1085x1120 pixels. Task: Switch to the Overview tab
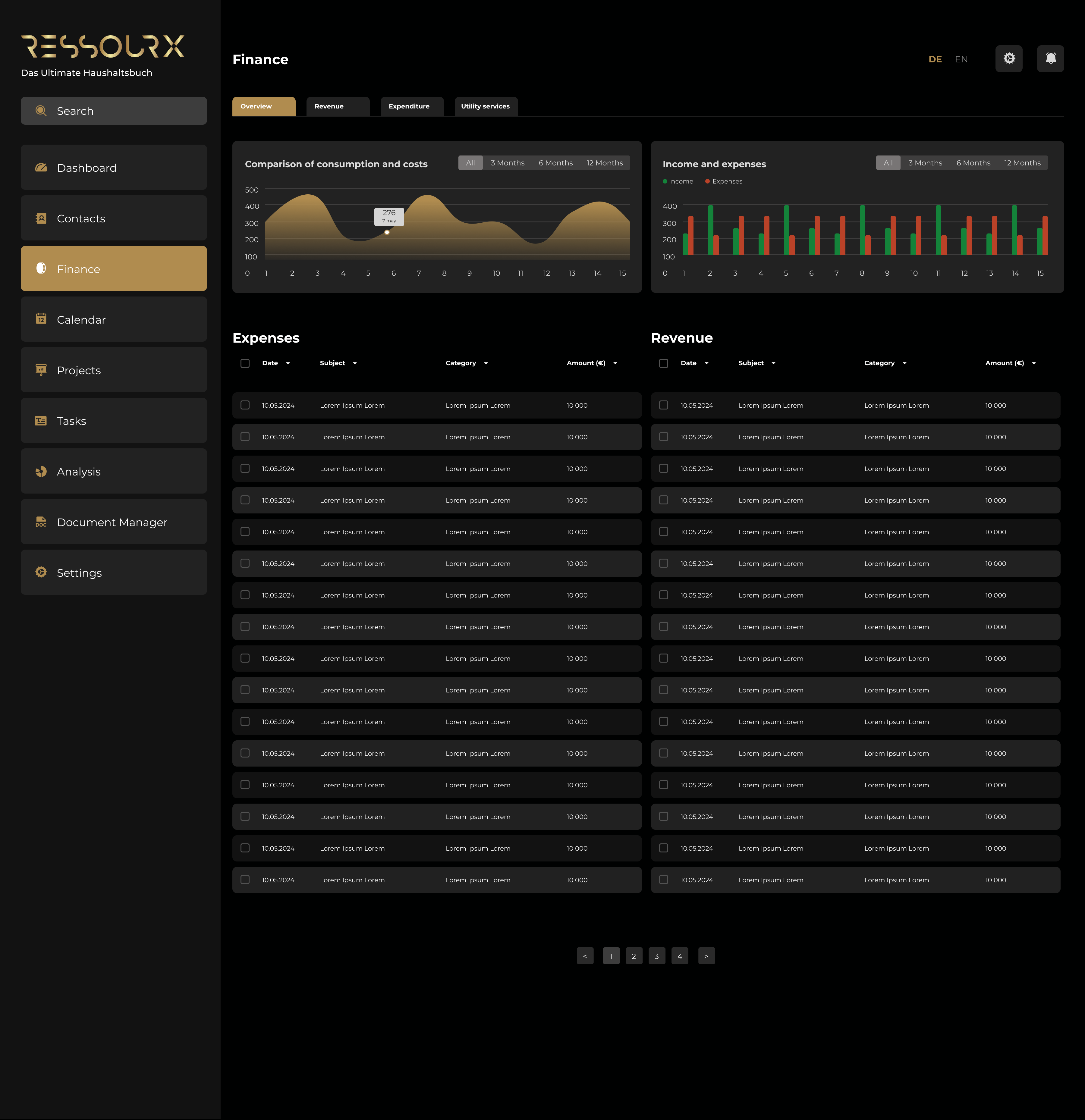coord(263,106)
